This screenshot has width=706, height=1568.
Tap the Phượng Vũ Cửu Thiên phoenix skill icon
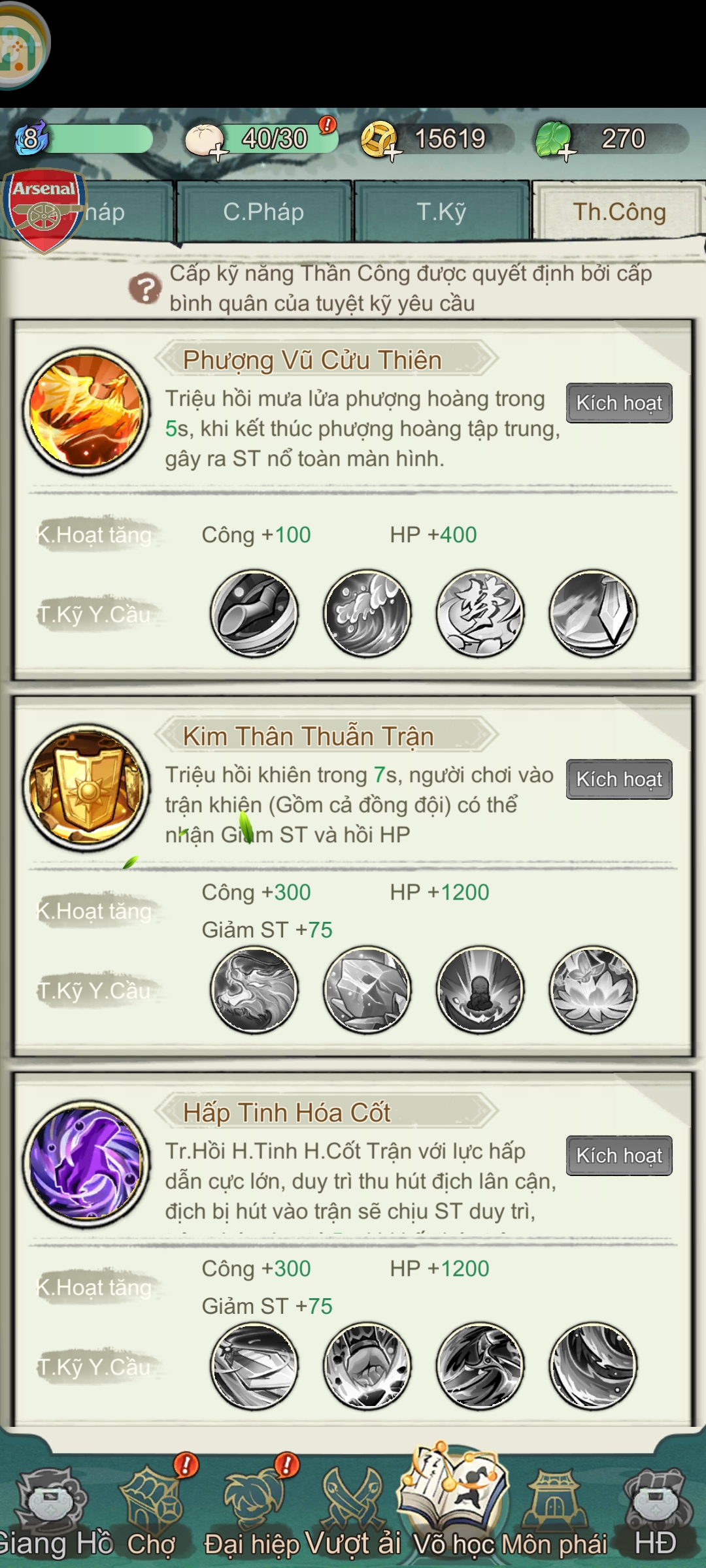pyautogui.click(x=86, y=412)
